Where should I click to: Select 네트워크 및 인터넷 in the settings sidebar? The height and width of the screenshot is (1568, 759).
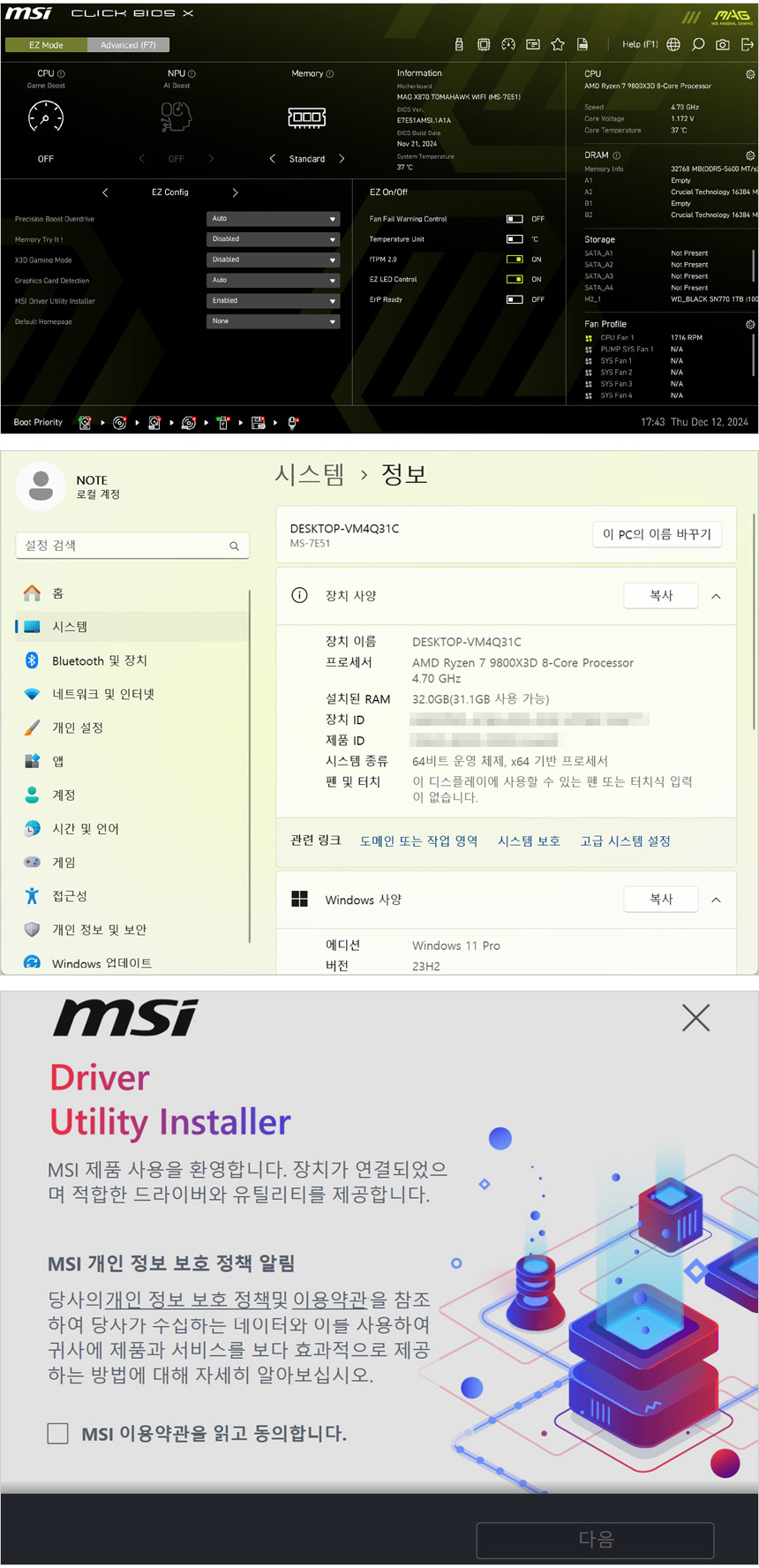pos(102,694)
